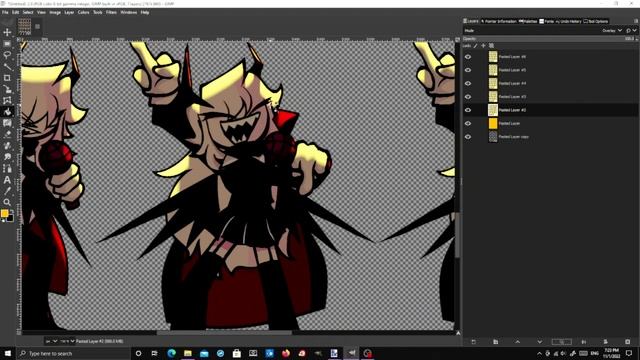Screen dimensions: 640x360
Task: Lower the selected layer one step
Action: [540, 342]
